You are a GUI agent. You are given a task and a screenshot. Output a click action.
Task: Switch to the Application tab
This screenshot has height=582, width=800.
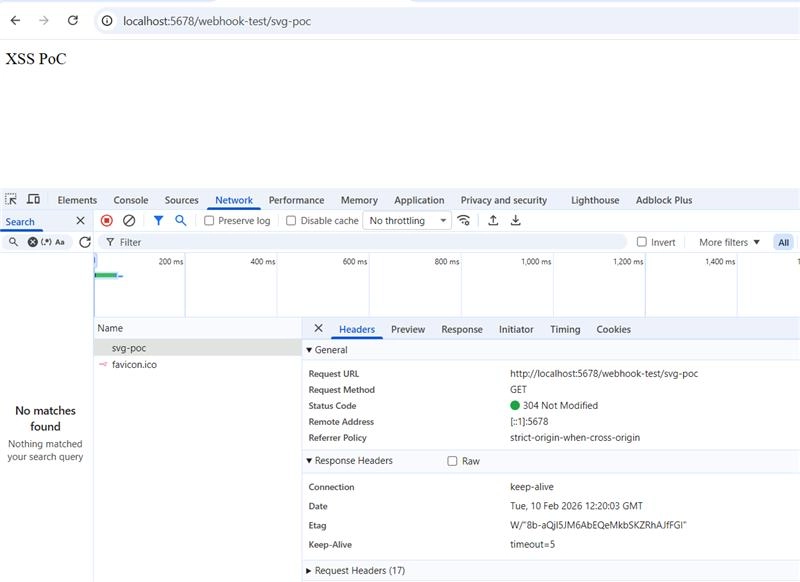pyautogui.click(x=419, y=200)
